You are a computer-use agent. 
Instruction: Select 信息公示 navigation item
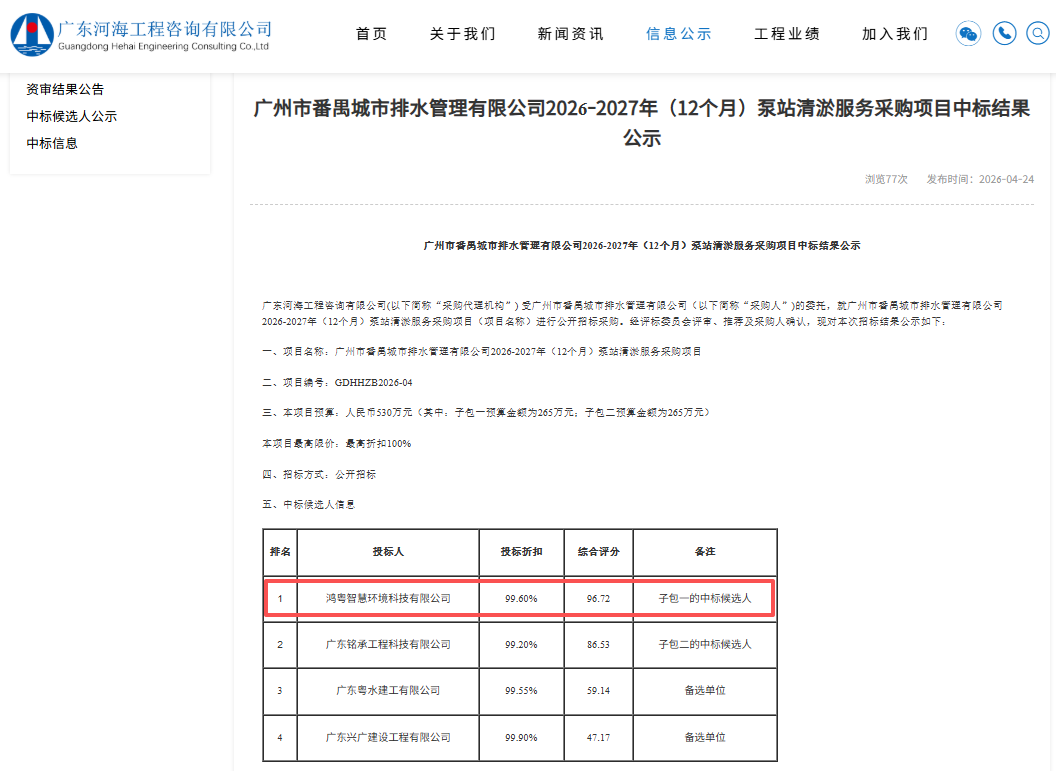(678, 34)
